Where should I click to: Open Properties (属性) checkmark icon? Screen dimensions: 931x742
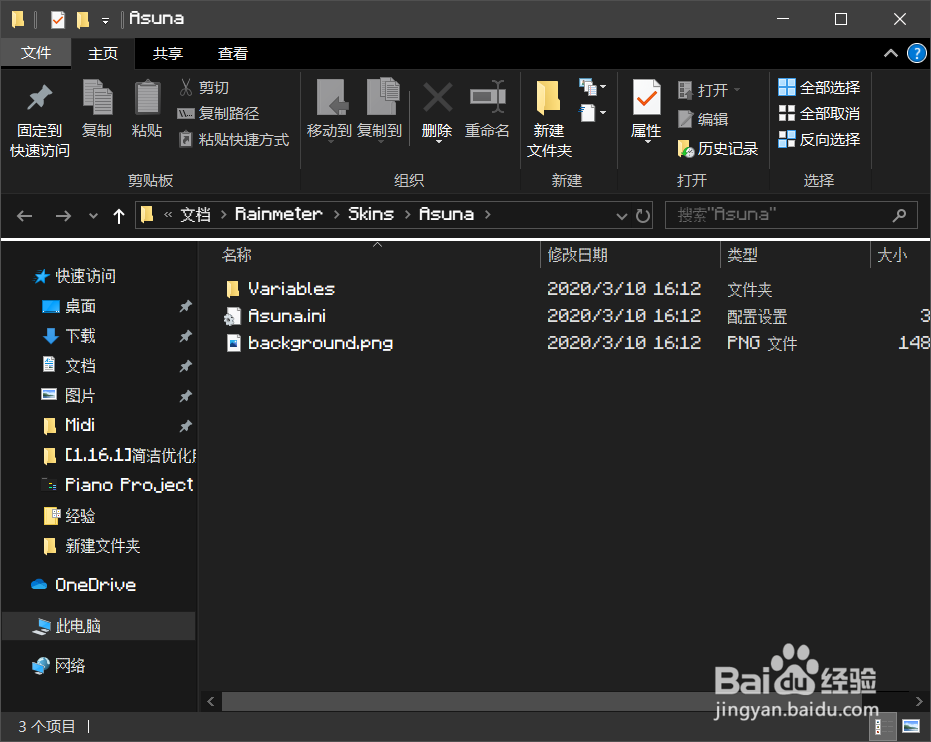(647, 97)
